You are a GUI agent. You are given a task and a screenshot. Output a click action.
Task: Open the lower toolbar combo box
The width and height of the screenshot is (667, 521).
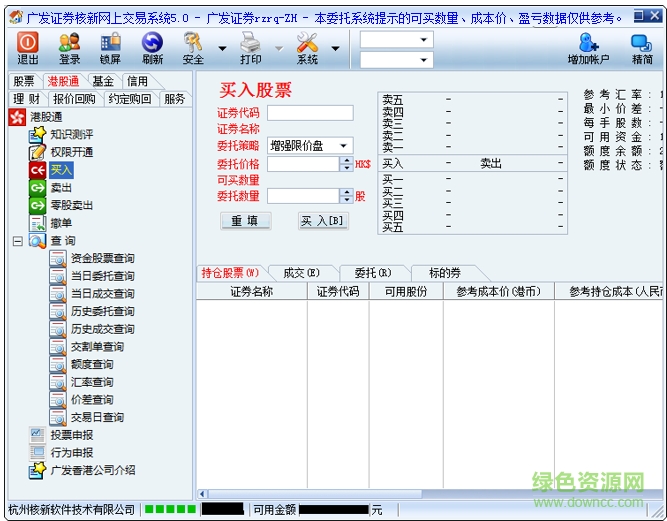pyautogui.click(x=396, y=60)
